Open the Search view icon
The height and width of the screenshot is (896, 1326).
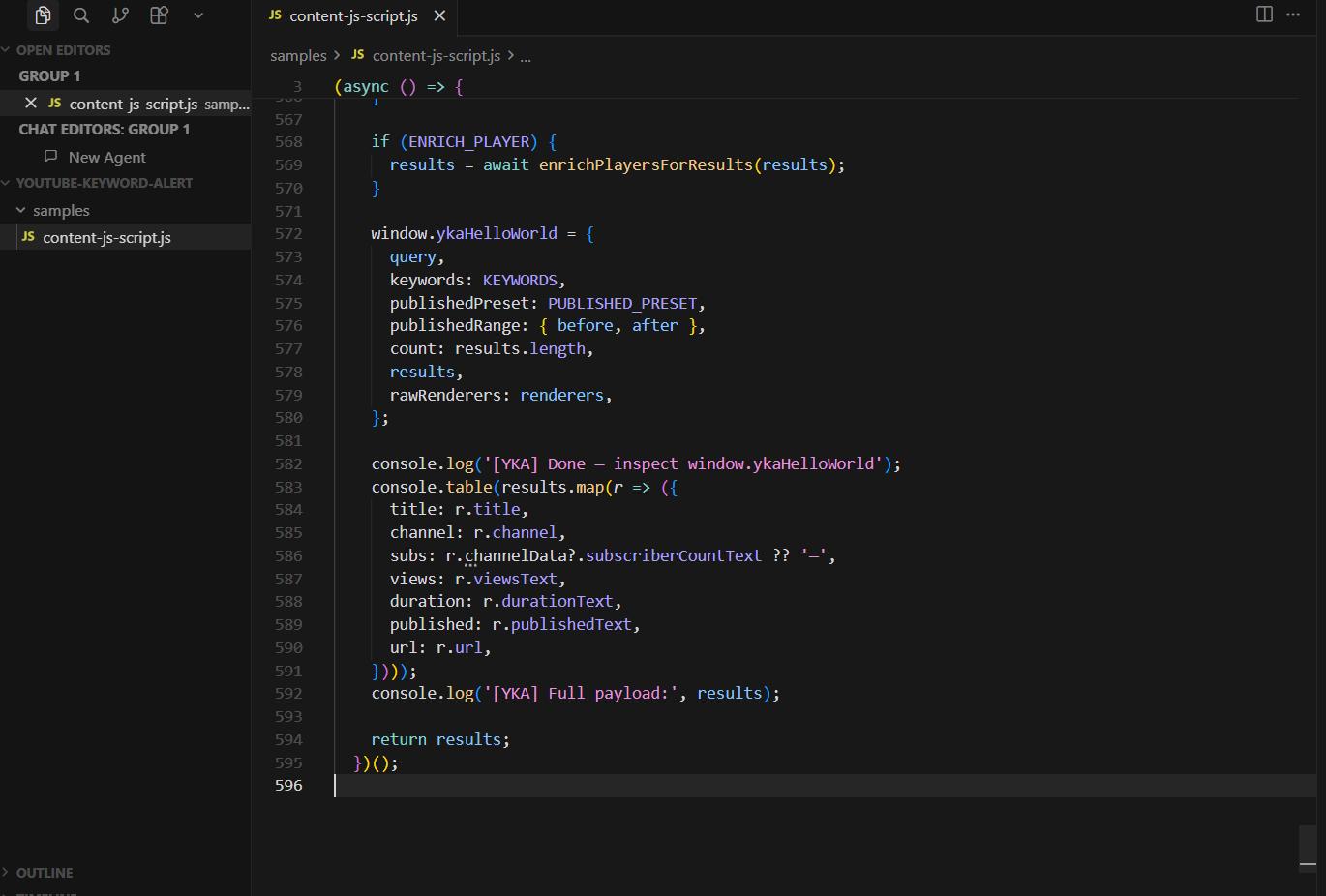click(x=81, y=15)
